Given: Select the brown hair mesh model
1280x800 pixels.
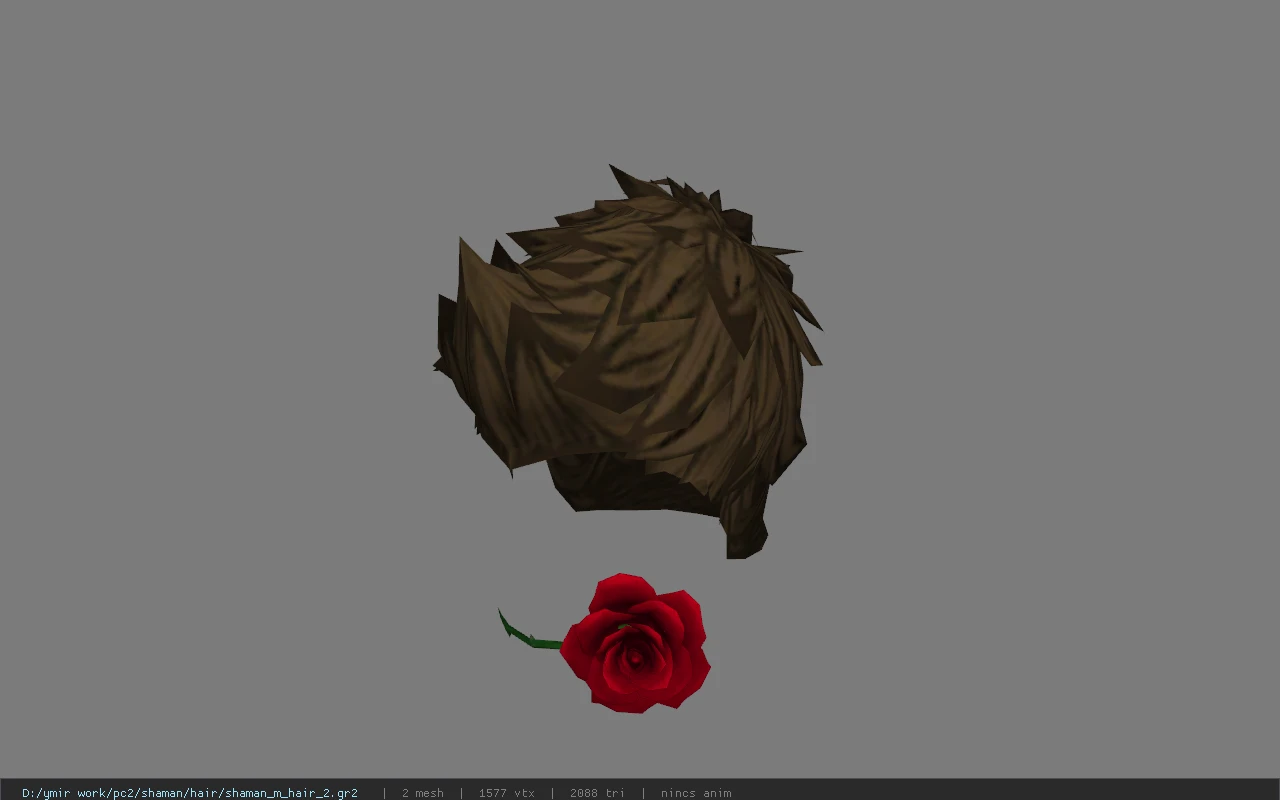Looking at the screenshot, I should pyautogui.click(x=628, y=360).
